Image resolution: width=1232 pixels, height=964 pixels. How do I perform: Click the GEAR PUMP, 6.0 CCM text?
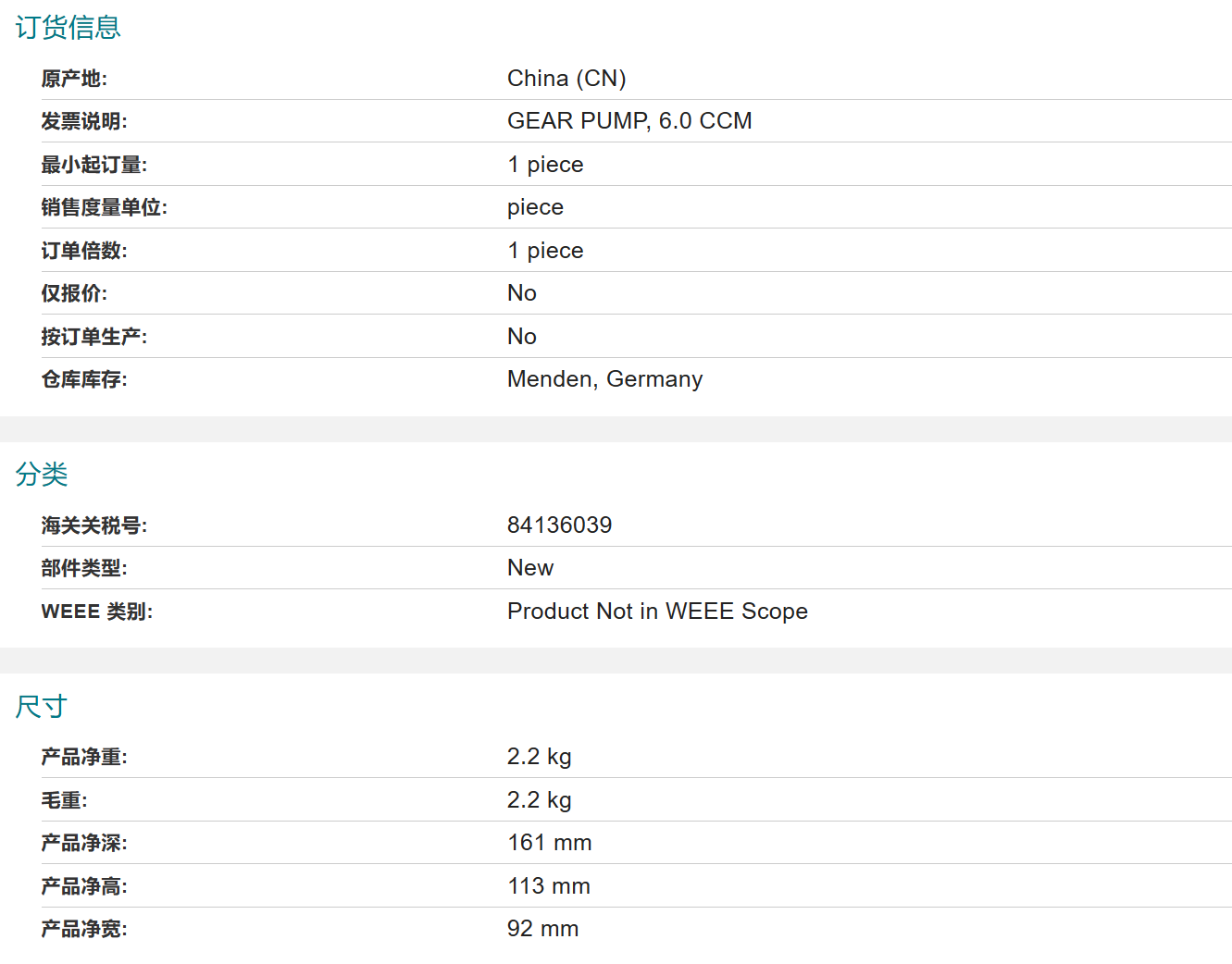click(x=629, y=121)
